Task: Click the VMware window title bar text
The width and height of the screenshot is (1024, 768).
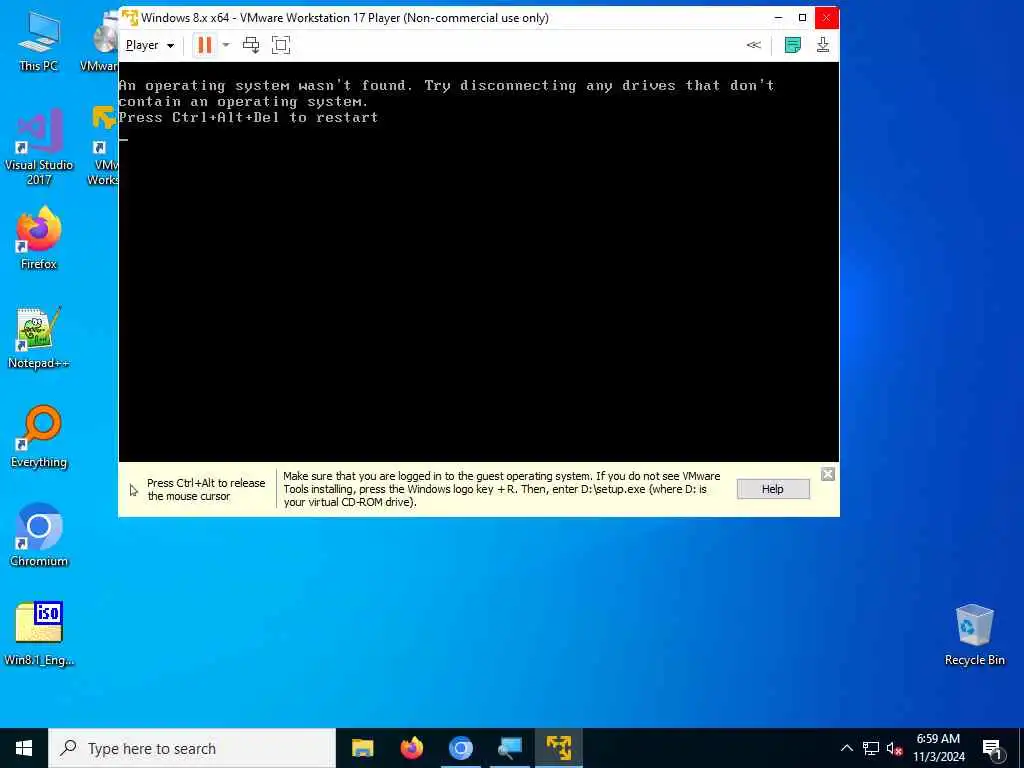Action: (345, 18)
